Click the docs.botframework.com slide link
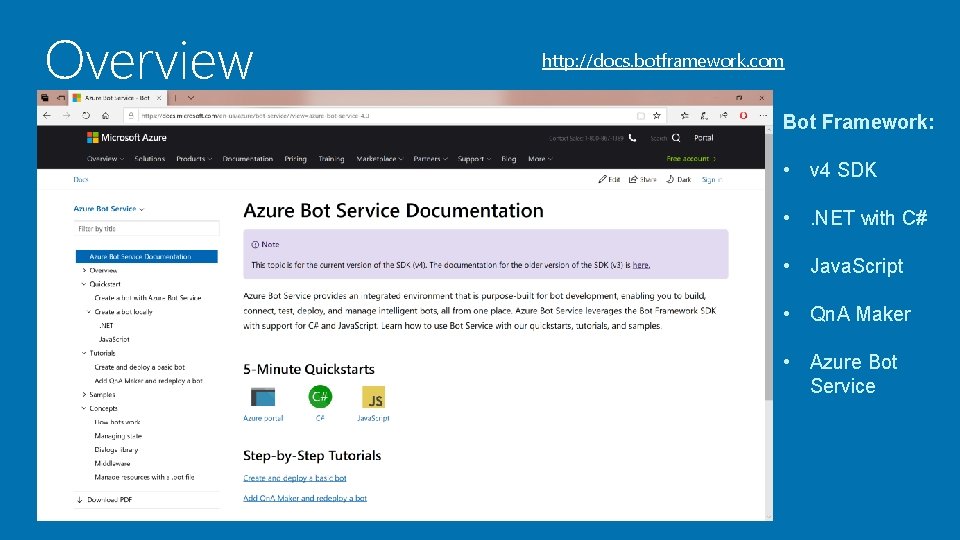This screenshot has width=960, height=540. pos(663,61)
